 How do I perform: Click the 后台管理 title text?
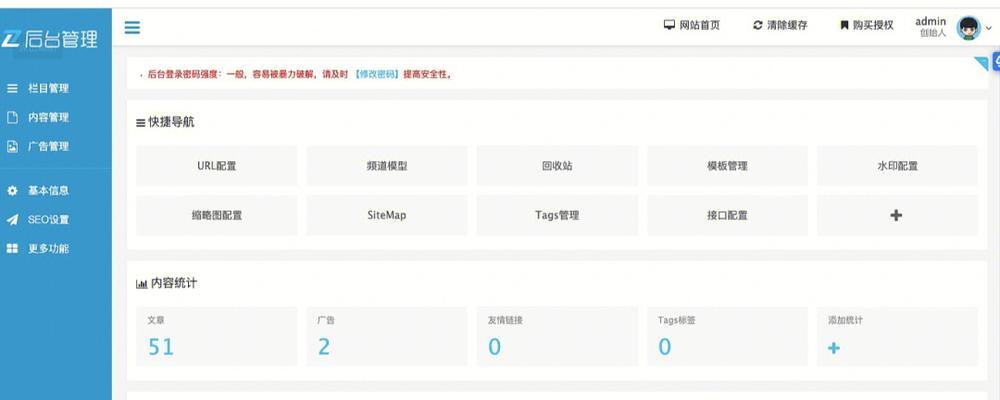click(x=61, y=38)
